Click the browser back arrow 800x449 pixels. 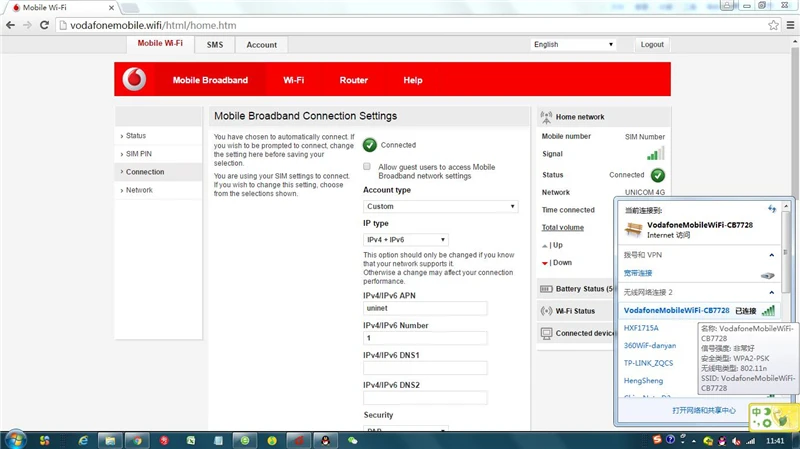(10, 25)
